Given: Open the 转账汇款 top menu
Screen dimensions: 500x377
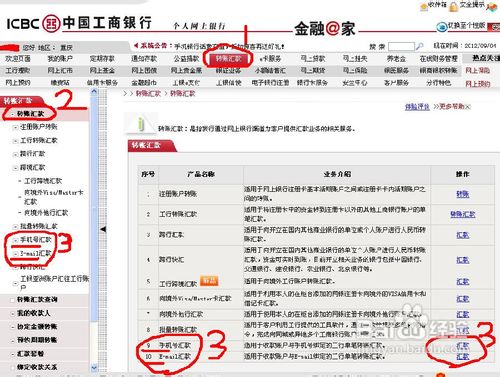Looking at the screenshot, I should (228, 59).
